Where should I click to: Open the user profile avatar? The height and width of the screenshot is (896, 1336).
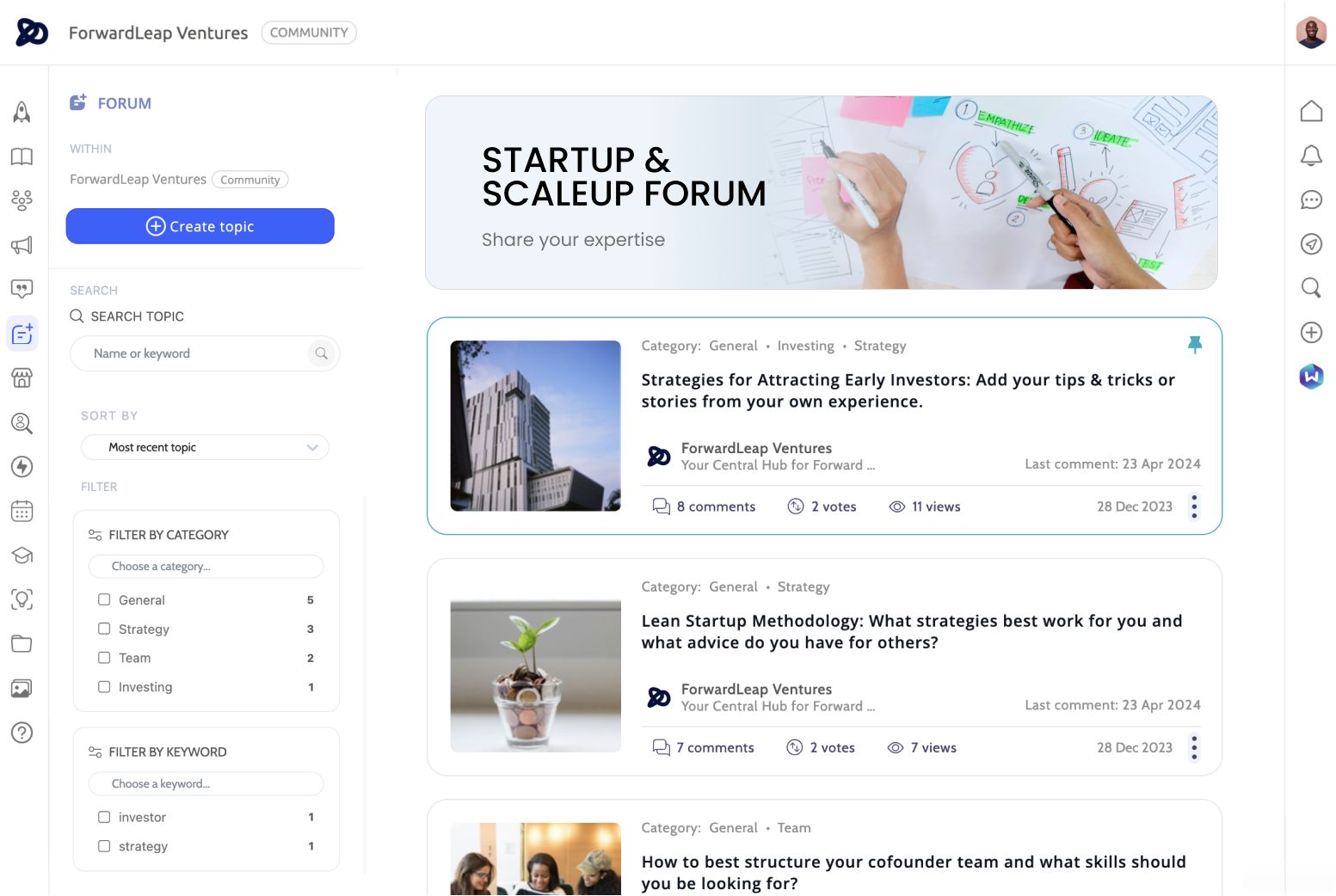1311,33
